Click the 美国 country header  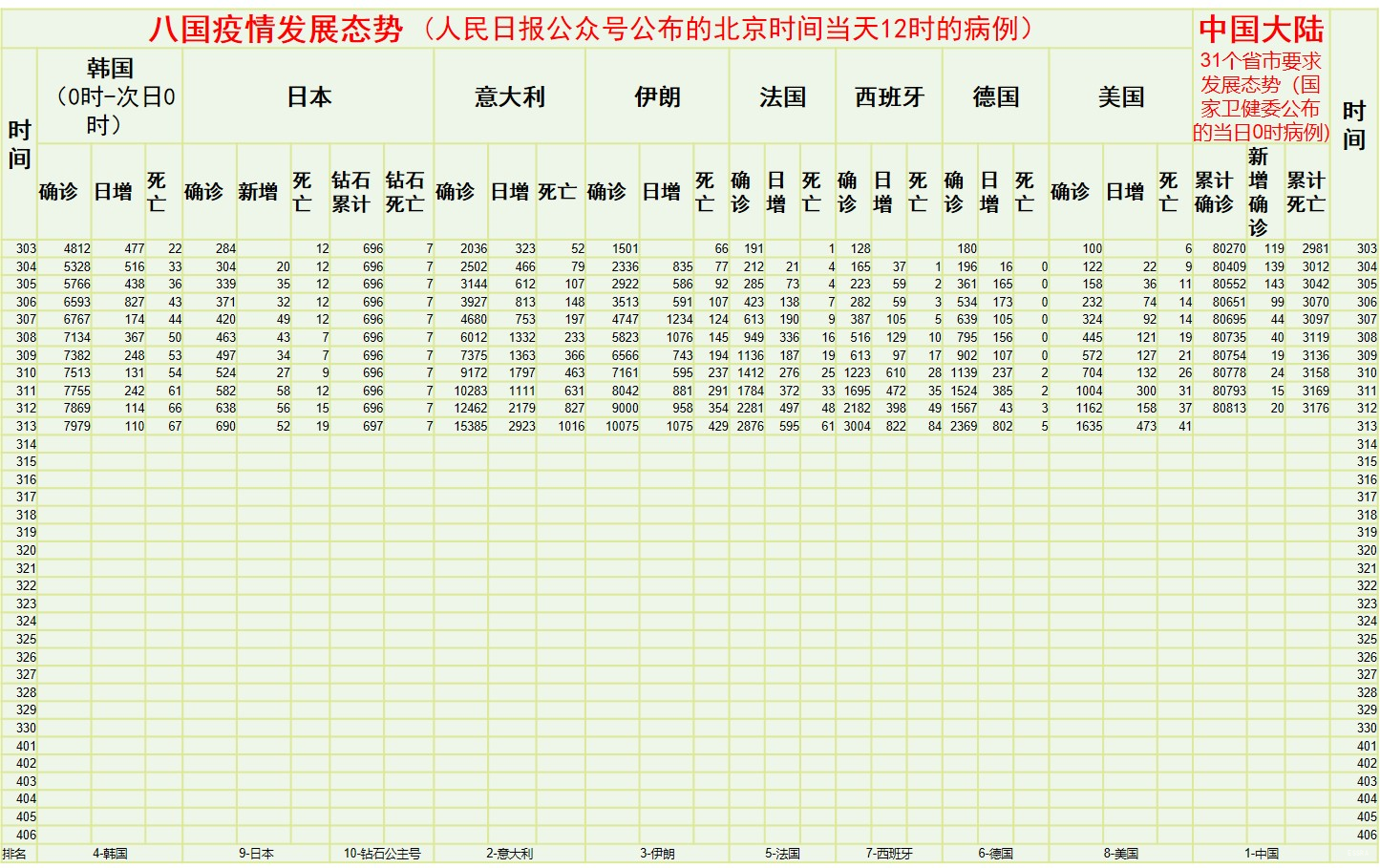[1120, 96]
